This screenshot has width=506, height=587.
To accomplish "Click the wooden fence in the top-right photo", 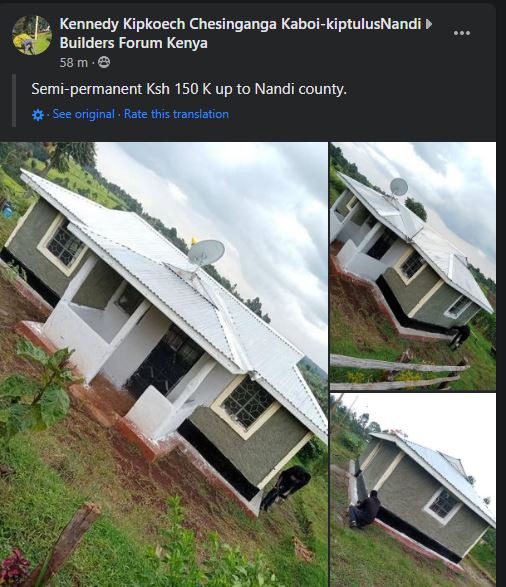I will (397, 371).
